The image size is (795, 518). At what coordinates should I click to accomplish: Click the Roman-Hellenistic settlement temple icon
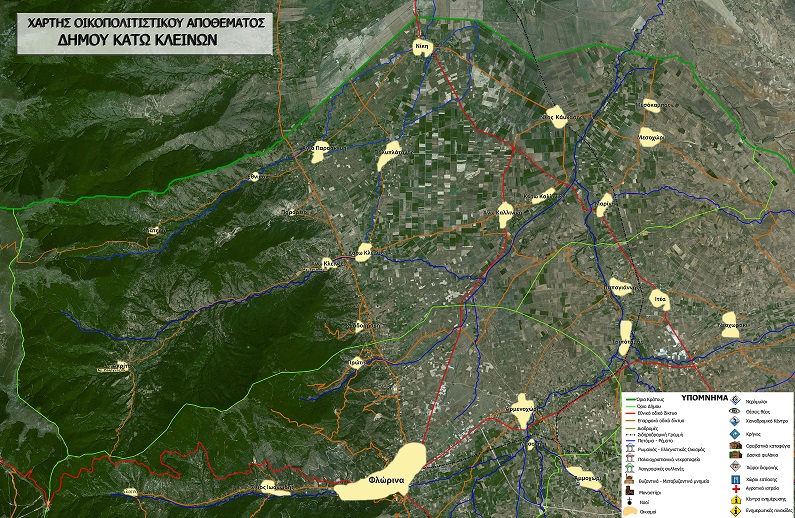coord(628,448)
